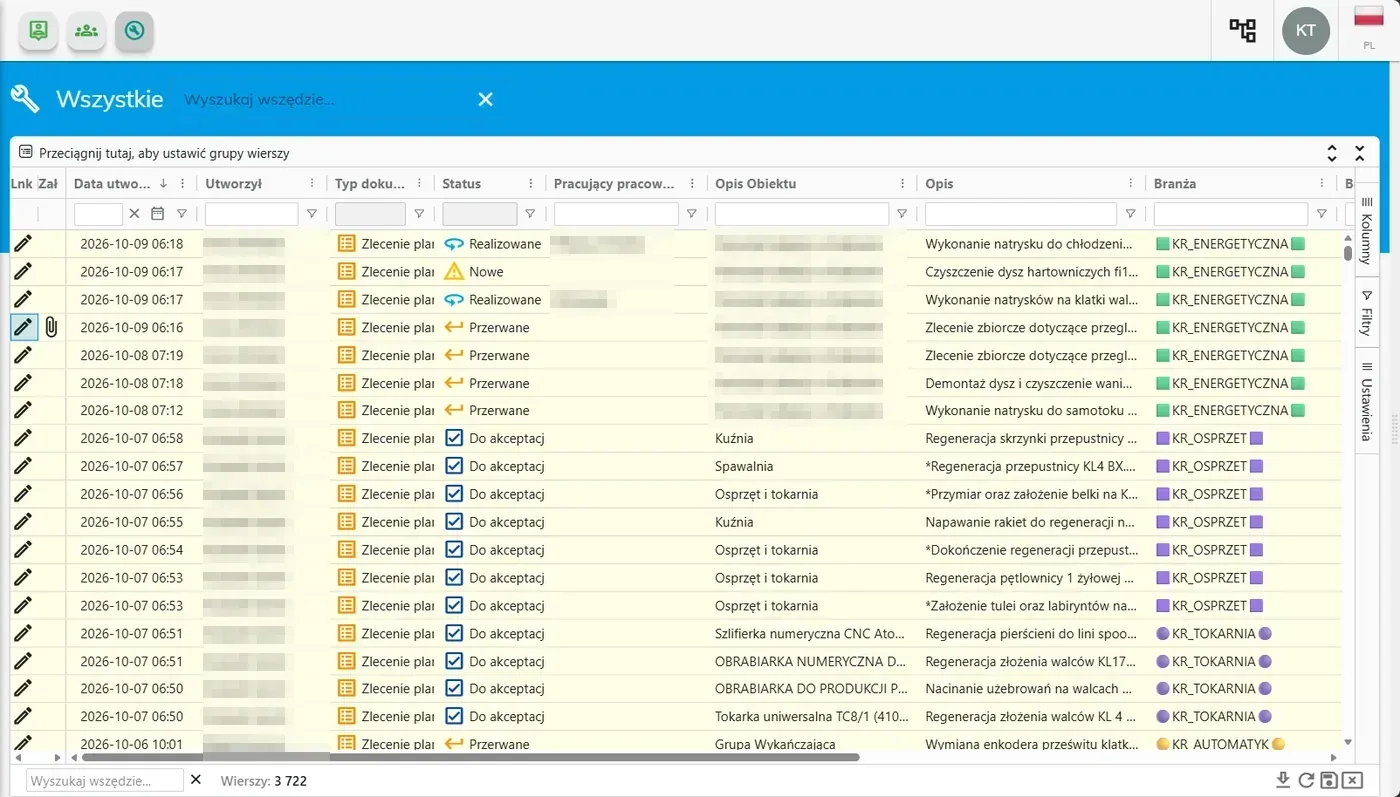Viewport: 1400px width, 797px height.
Task: Open the KT user avatar menu
Action: coord(1306,31)
